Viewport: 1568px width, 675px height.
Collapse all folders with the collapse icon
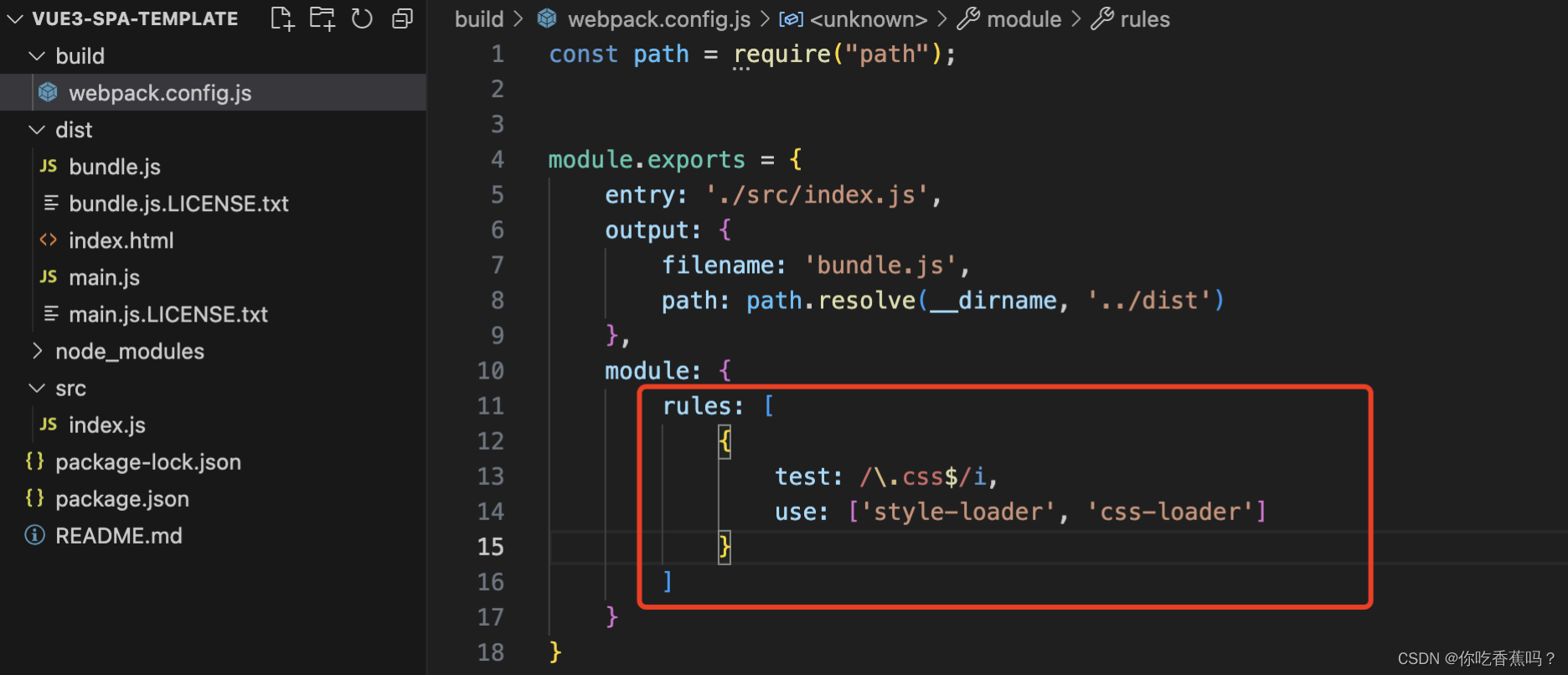(x=402, y=18)
